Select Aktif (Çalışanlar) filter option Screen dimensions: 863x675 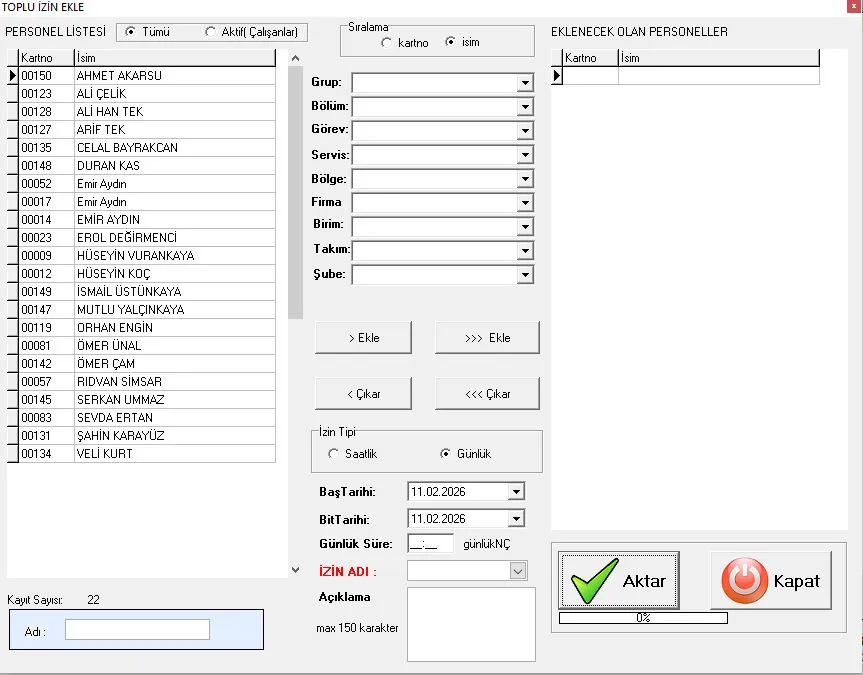click(x=210, y=32)
